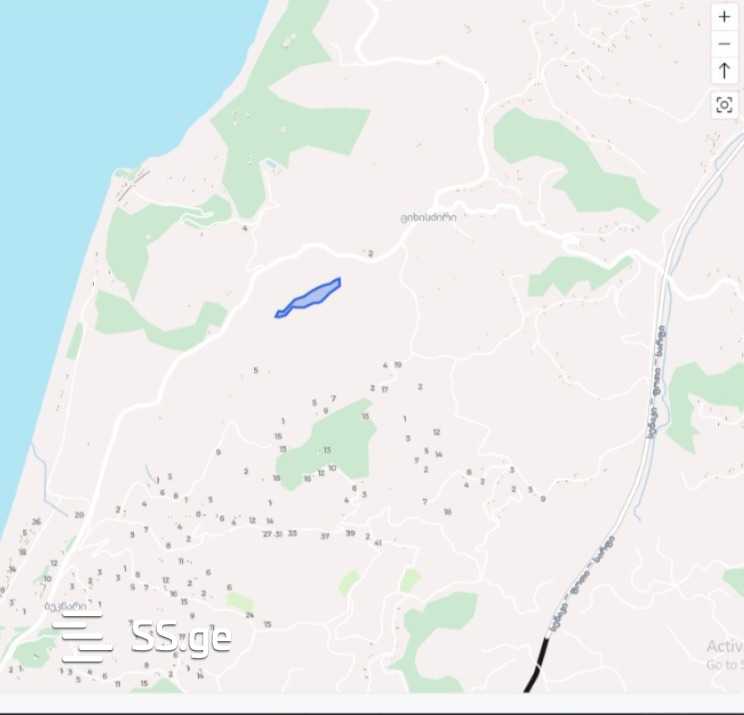Zoom out using the minus button
The image size is (744, 715).
point(724,44)
